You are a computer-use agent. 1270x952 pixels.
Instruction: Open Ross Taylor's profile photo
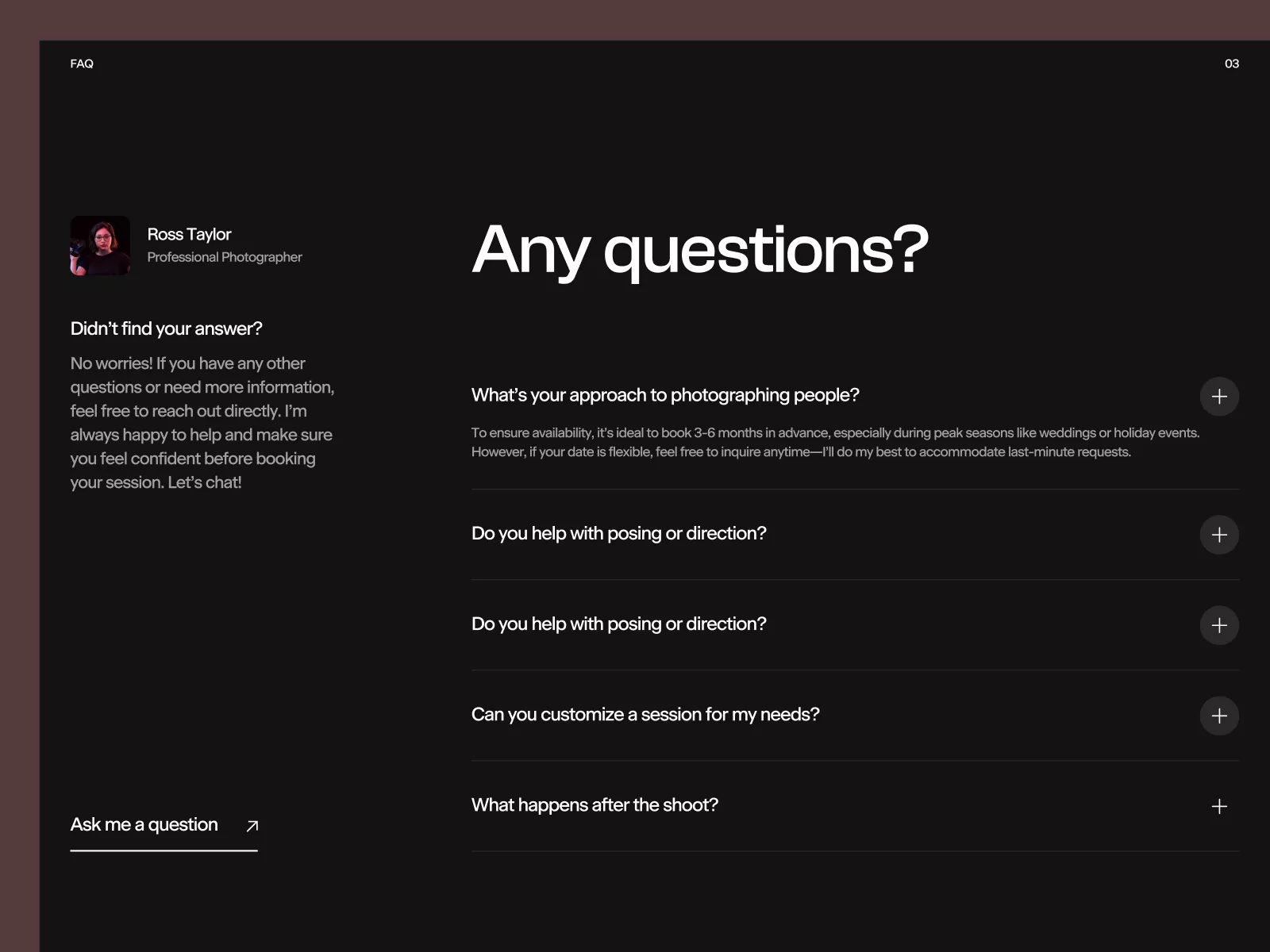point(100,246)
